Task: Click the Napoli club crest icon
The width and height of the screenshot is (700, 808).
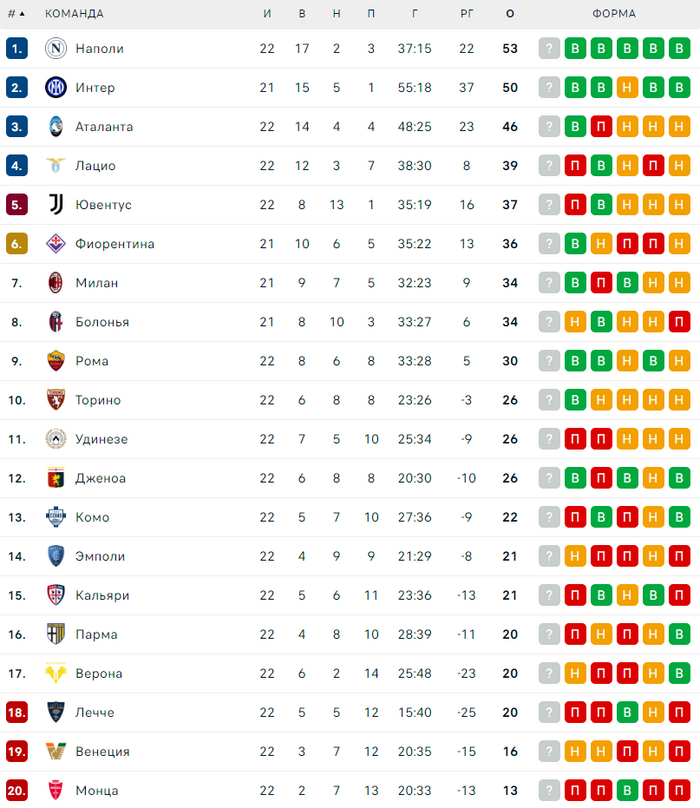Action: coord(55,48)
